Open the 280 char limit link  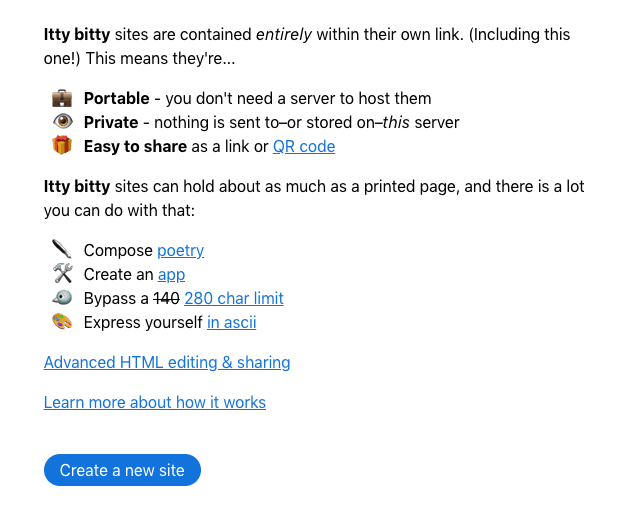point(234,298)
